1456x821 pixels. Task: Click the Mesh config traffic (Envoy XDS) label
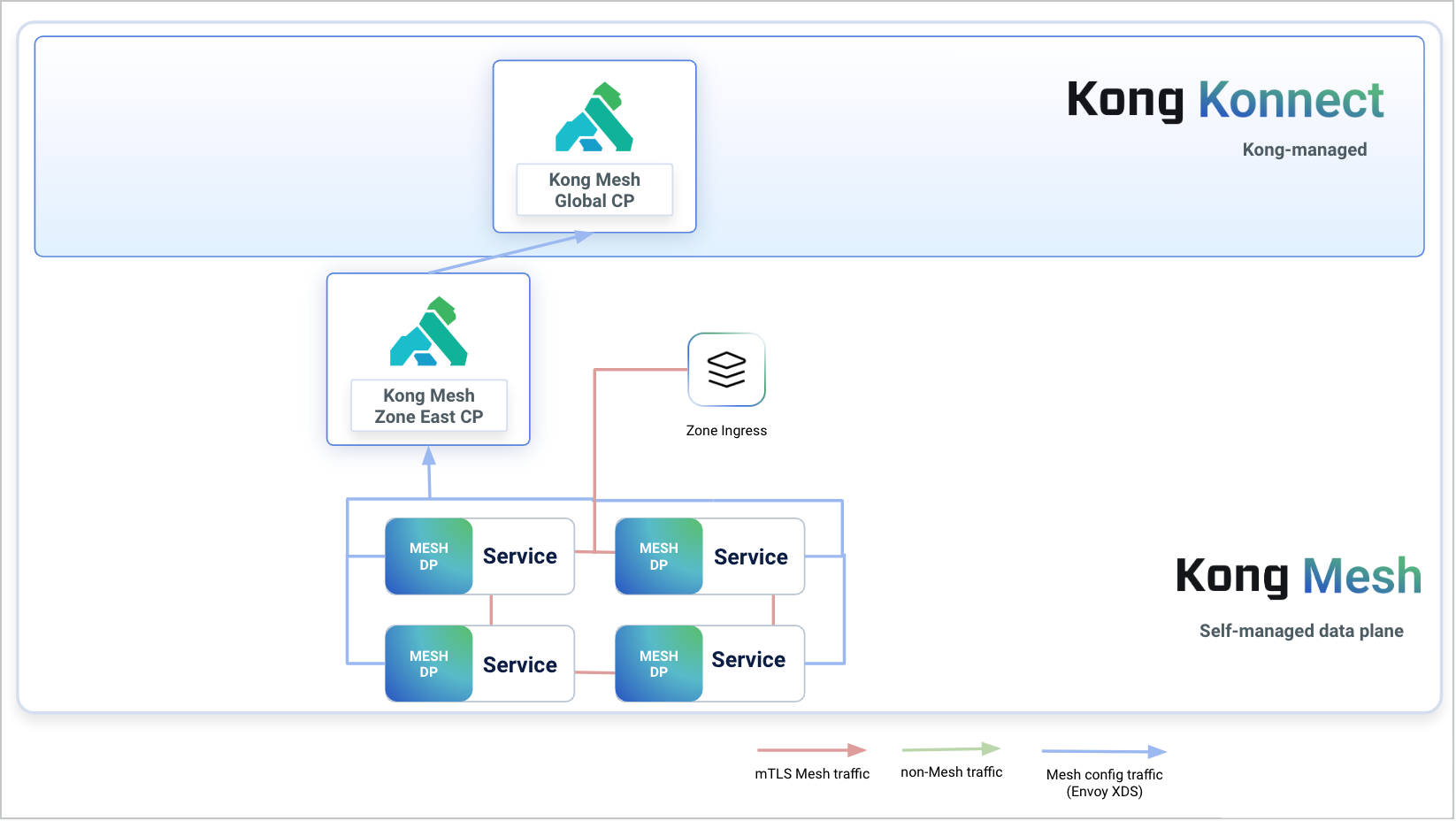(1105, 783)
